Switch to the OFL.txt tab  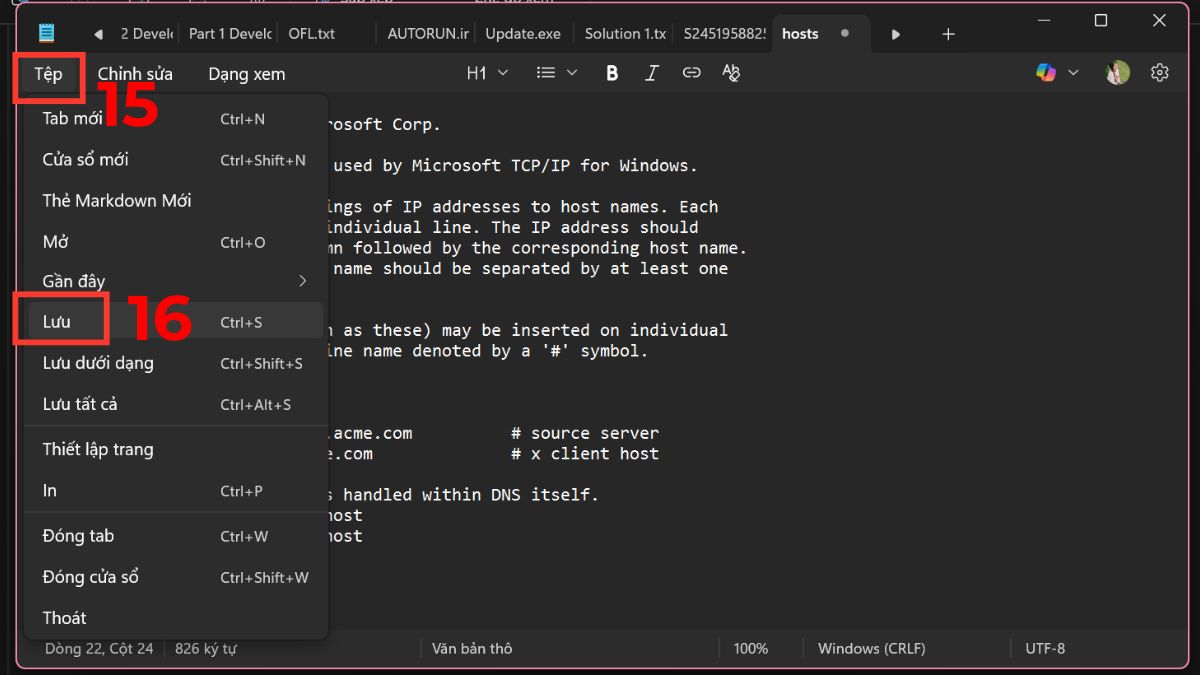point(312,34)
